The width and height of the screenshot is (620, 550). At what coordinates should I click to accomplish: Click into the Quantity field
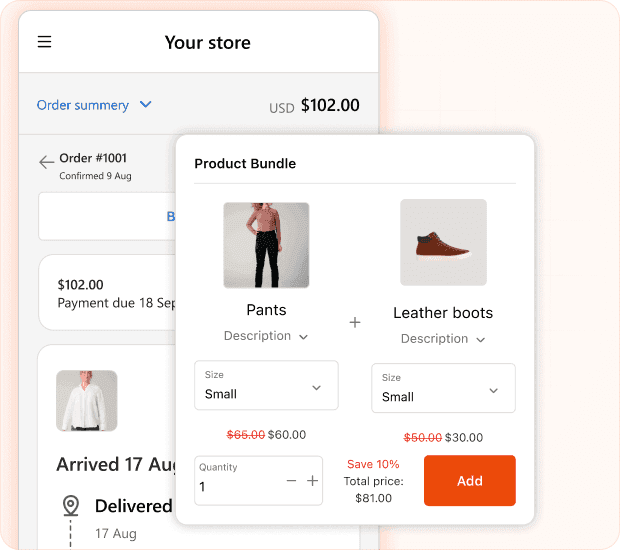click(258, 480)
